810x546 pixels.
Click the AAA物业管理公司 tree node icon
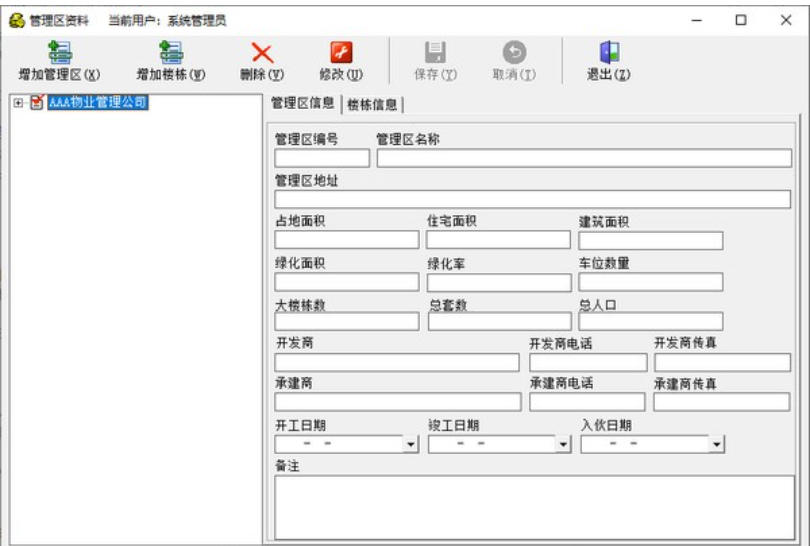click(37, 102)
